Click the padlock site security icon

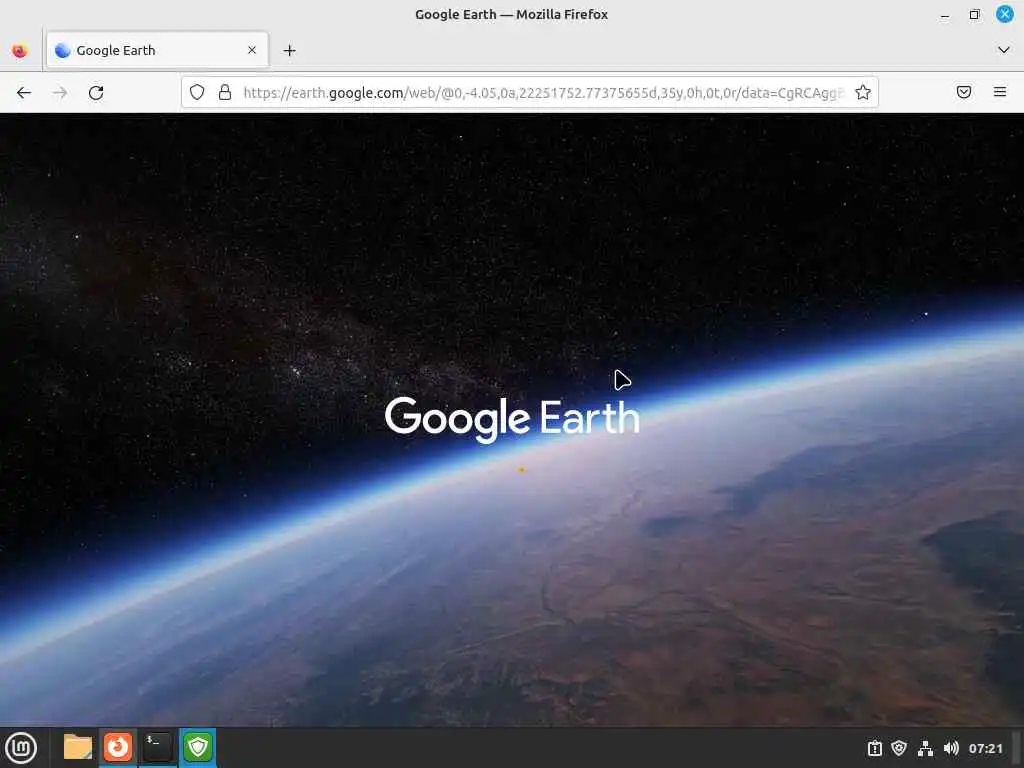pos(225,92)
